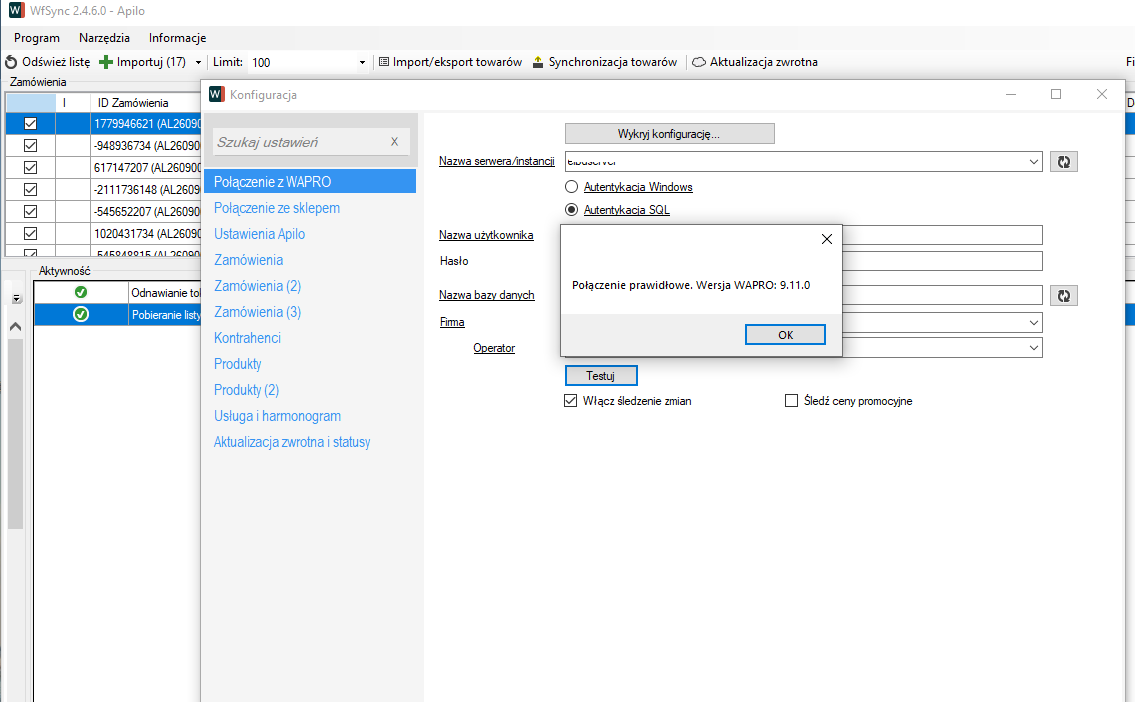This screenshot has height=702, width=1135.
Task: Click the Pobieranie listy activity row
Action: coord(117,314)
